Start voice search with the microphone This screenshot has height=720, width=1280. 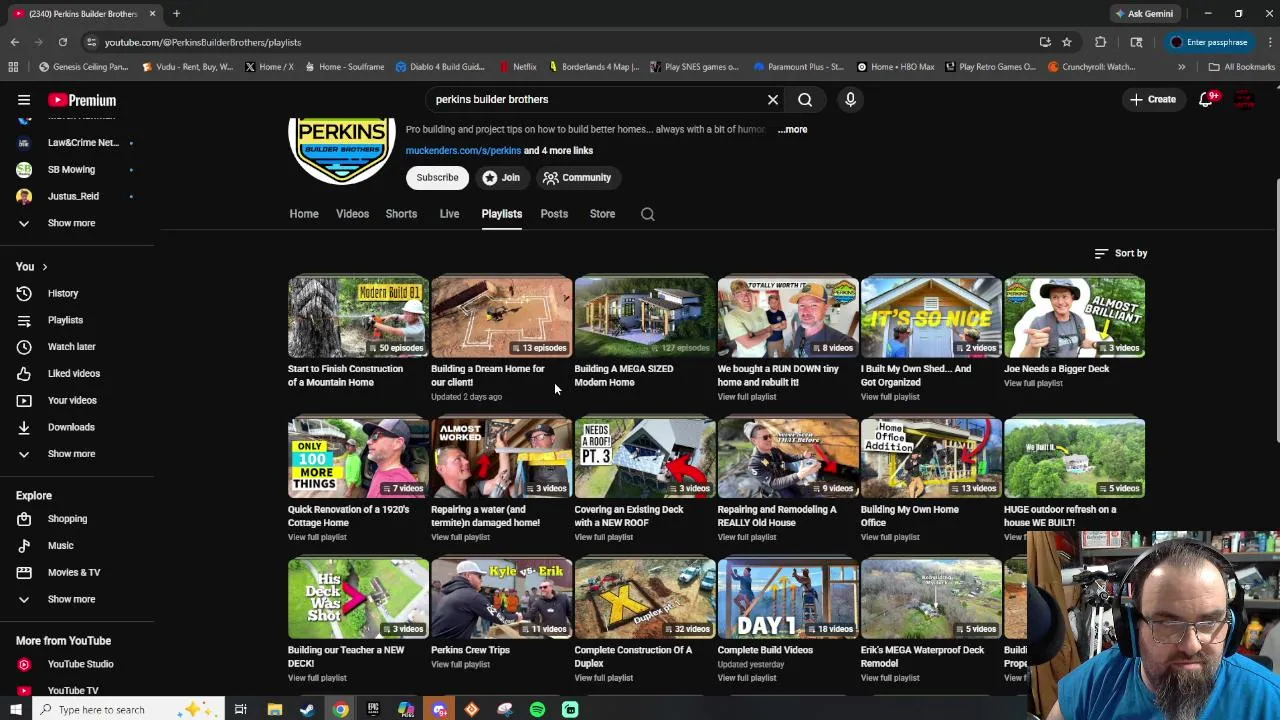click(850, 99)
